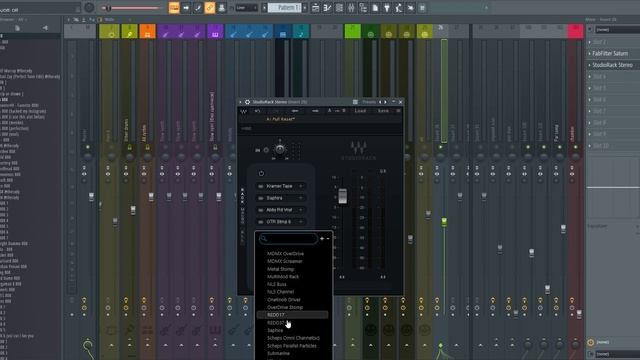The width and height of the screenshot is (640, 360).
Task: Click the master mixer track fader
Action: point(91,197)
